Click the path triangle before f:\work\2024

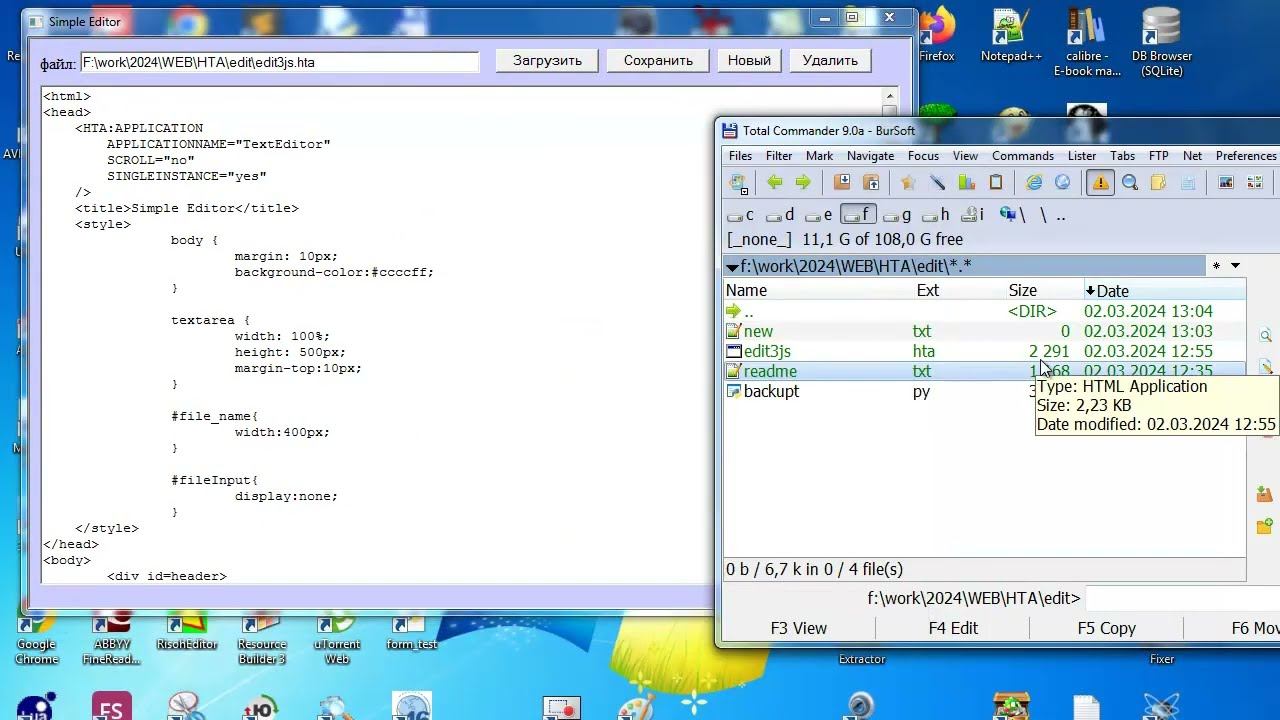pos(733,267)
